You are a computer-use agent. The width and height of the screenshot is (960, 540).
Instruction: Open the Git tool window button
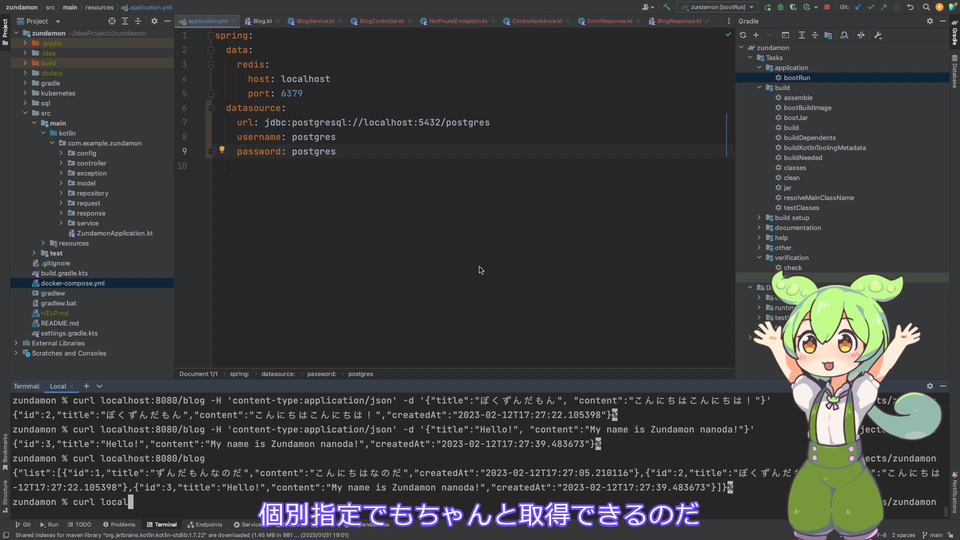coord(24,525)
